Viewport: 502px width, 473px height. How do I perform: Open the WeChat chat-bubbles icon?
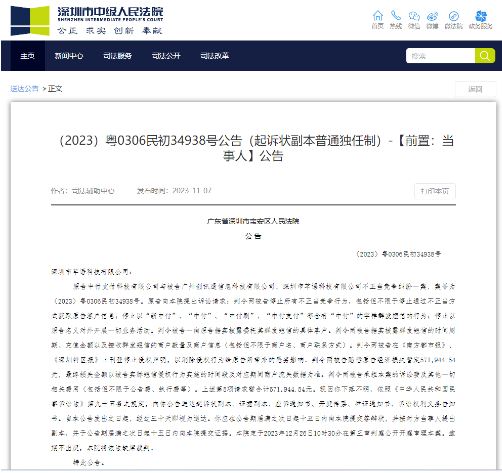click(414, 16)
